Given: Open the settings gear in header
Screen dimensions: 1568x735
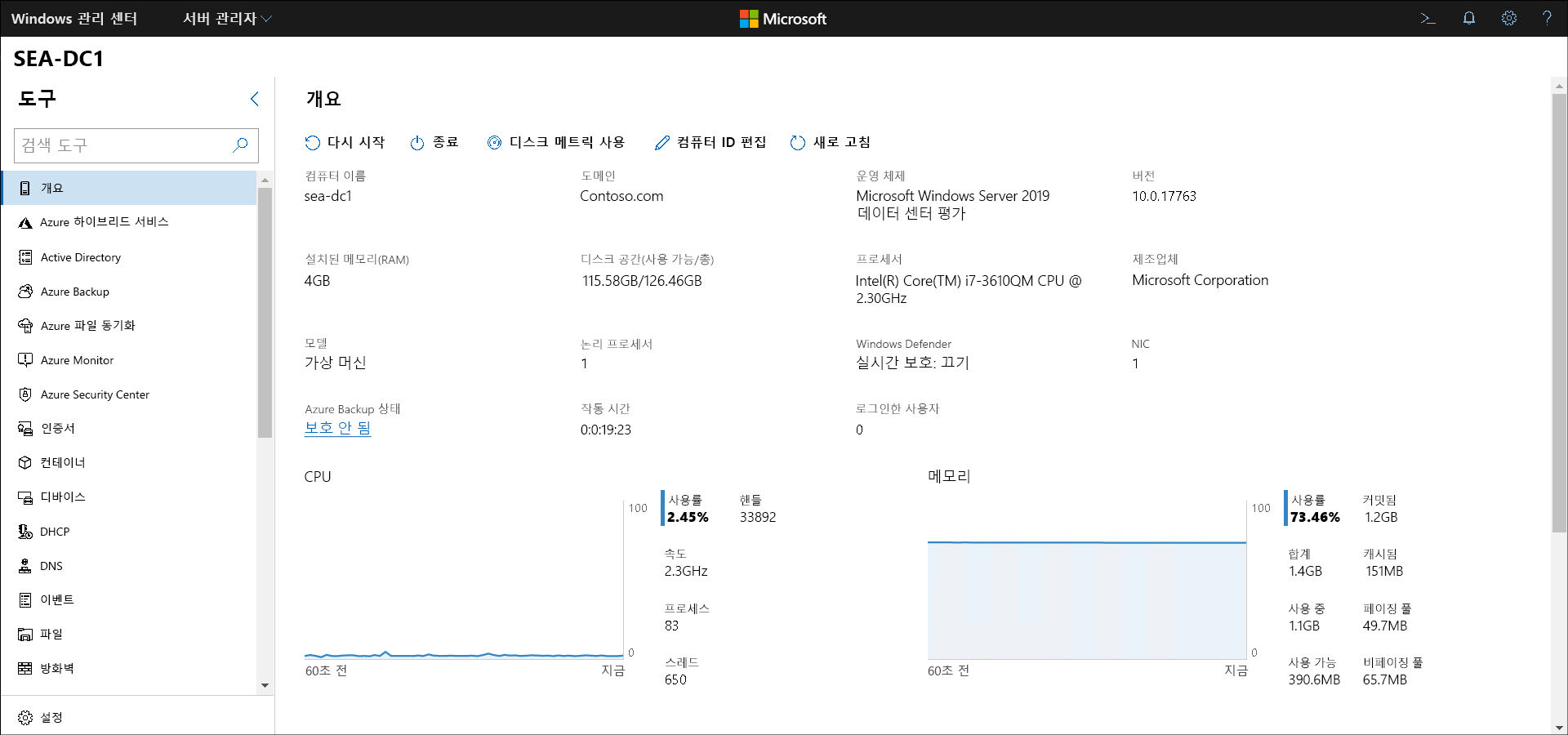Looking at the screenshot, I should point(1508,18).
